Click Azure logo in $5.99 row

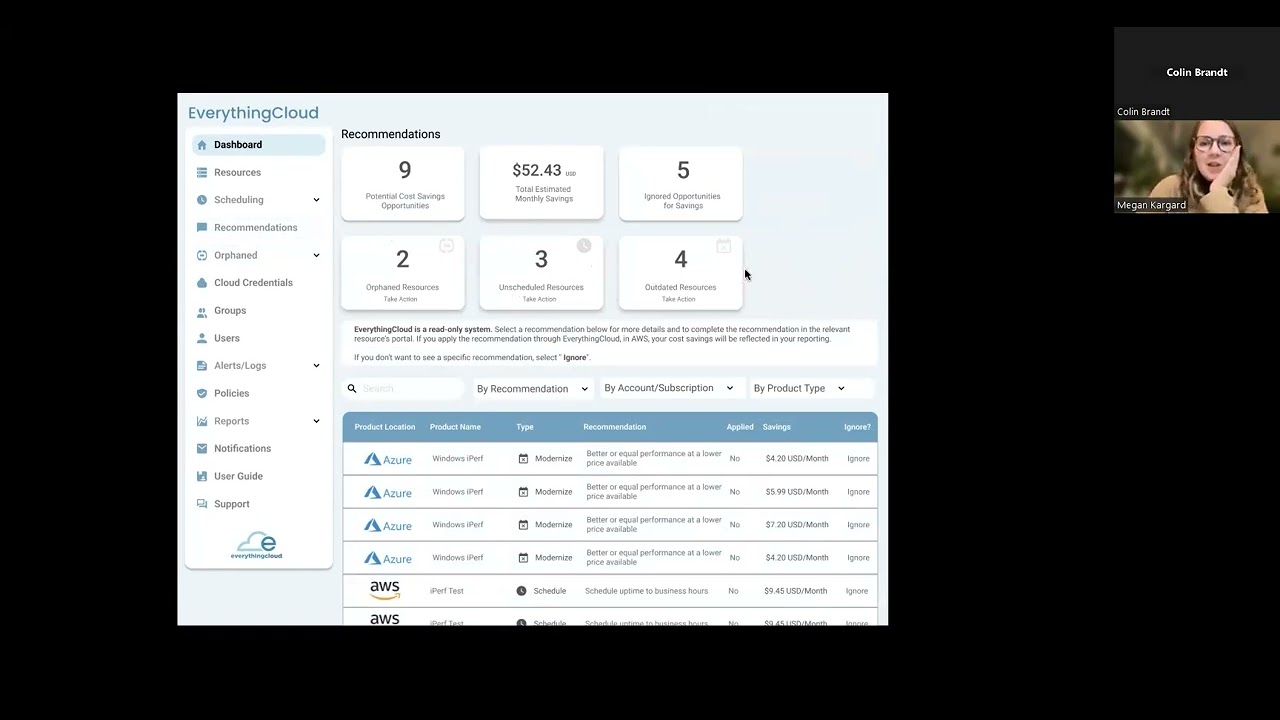388,492
